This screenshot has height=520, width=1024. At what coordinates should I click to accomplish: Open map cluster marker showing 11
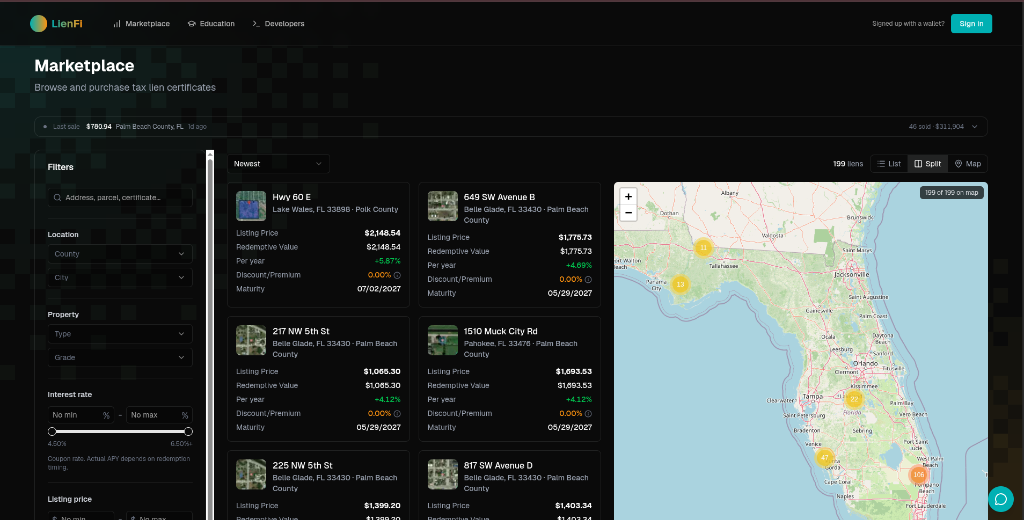pos(703,248)
